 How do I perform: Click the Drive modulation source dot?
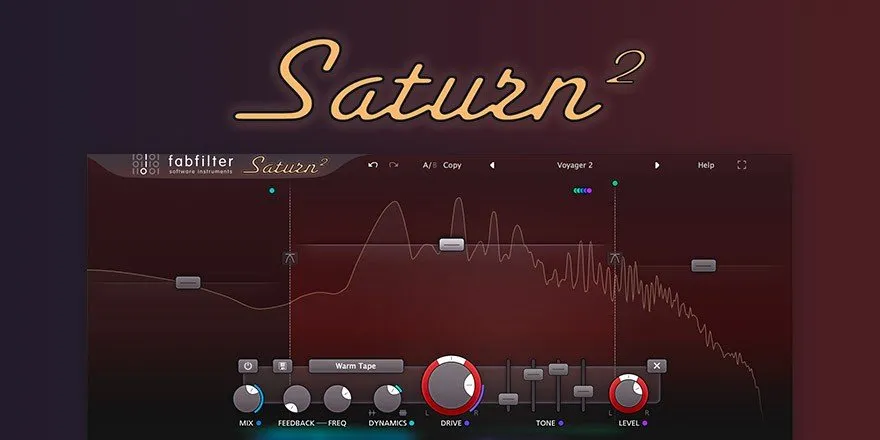coord(466,424)
